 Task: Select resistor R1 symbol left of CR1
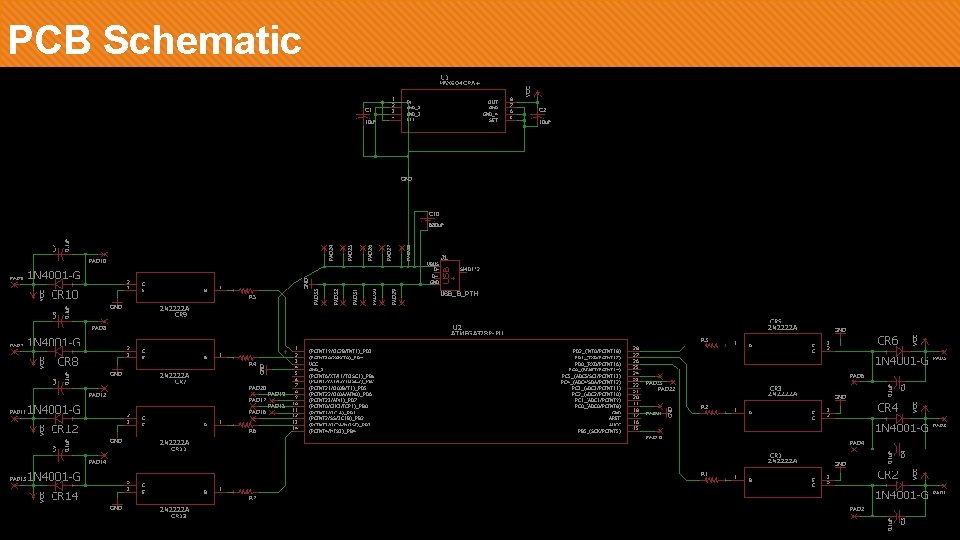711,479
